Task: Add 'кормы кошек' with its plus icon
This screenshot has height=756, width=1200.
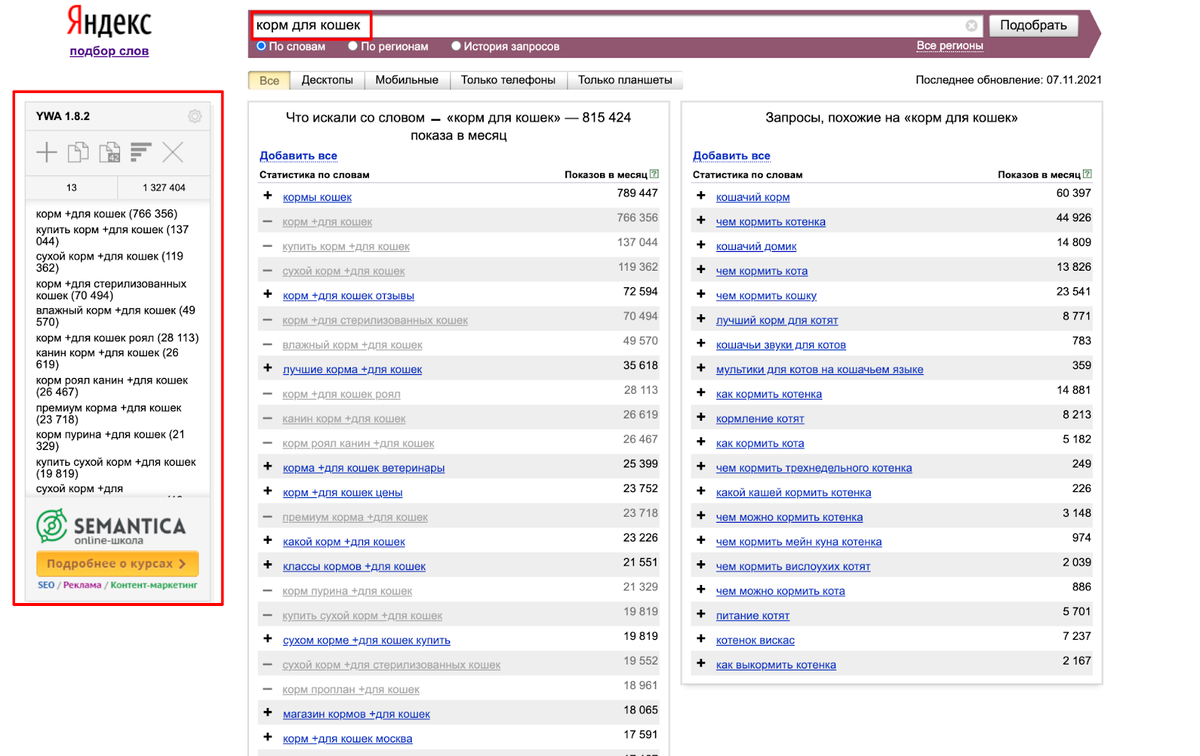Action: coord(268,196)
